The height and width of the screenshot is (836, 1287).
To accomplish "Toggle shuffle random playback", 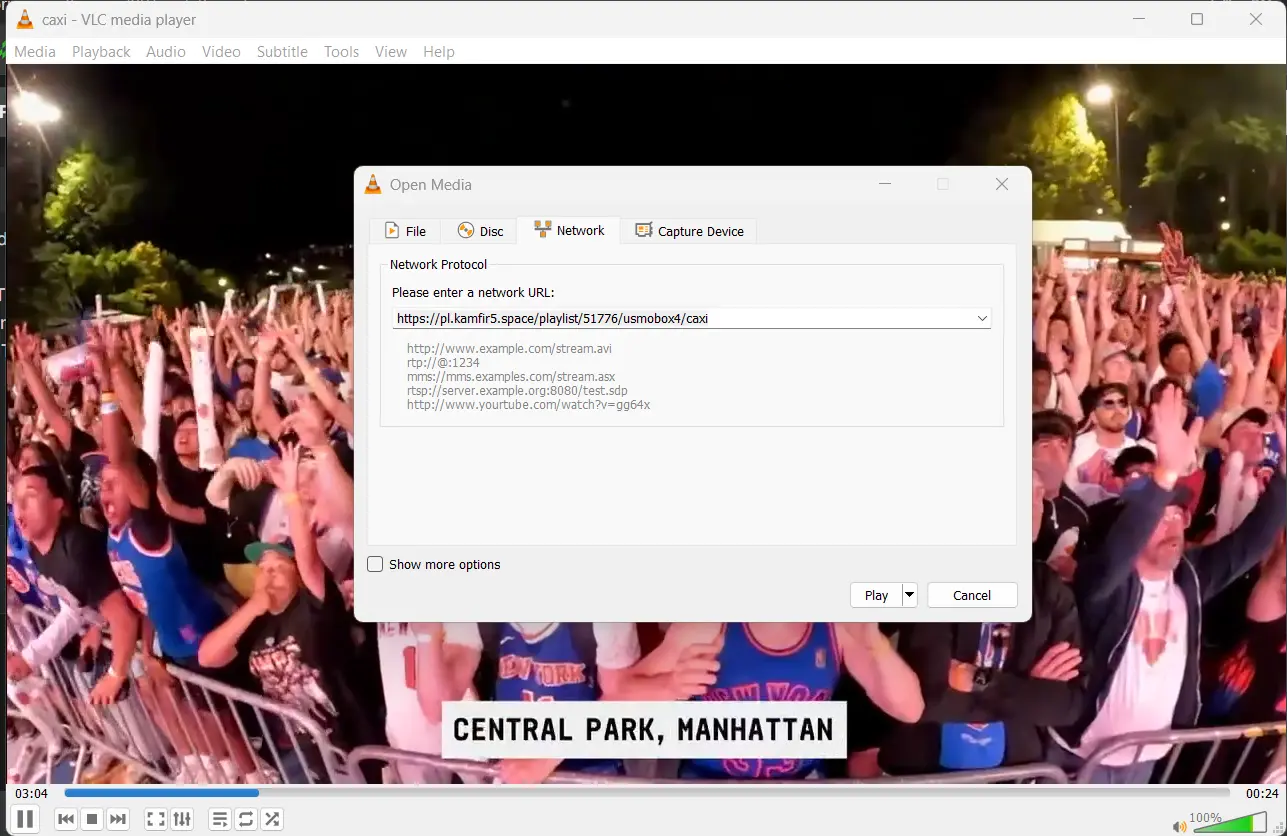I will [272, 819].
